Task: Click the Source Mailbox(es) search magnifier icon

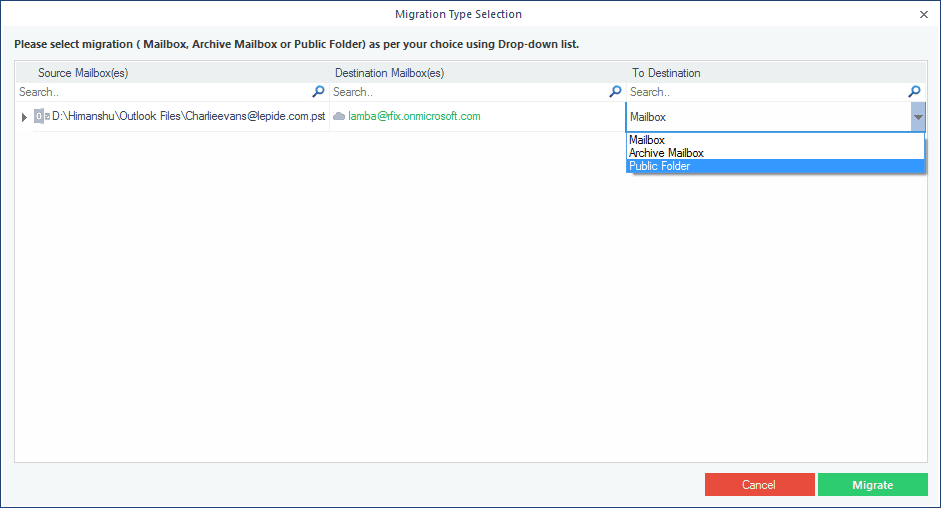Action: point(318,91)
